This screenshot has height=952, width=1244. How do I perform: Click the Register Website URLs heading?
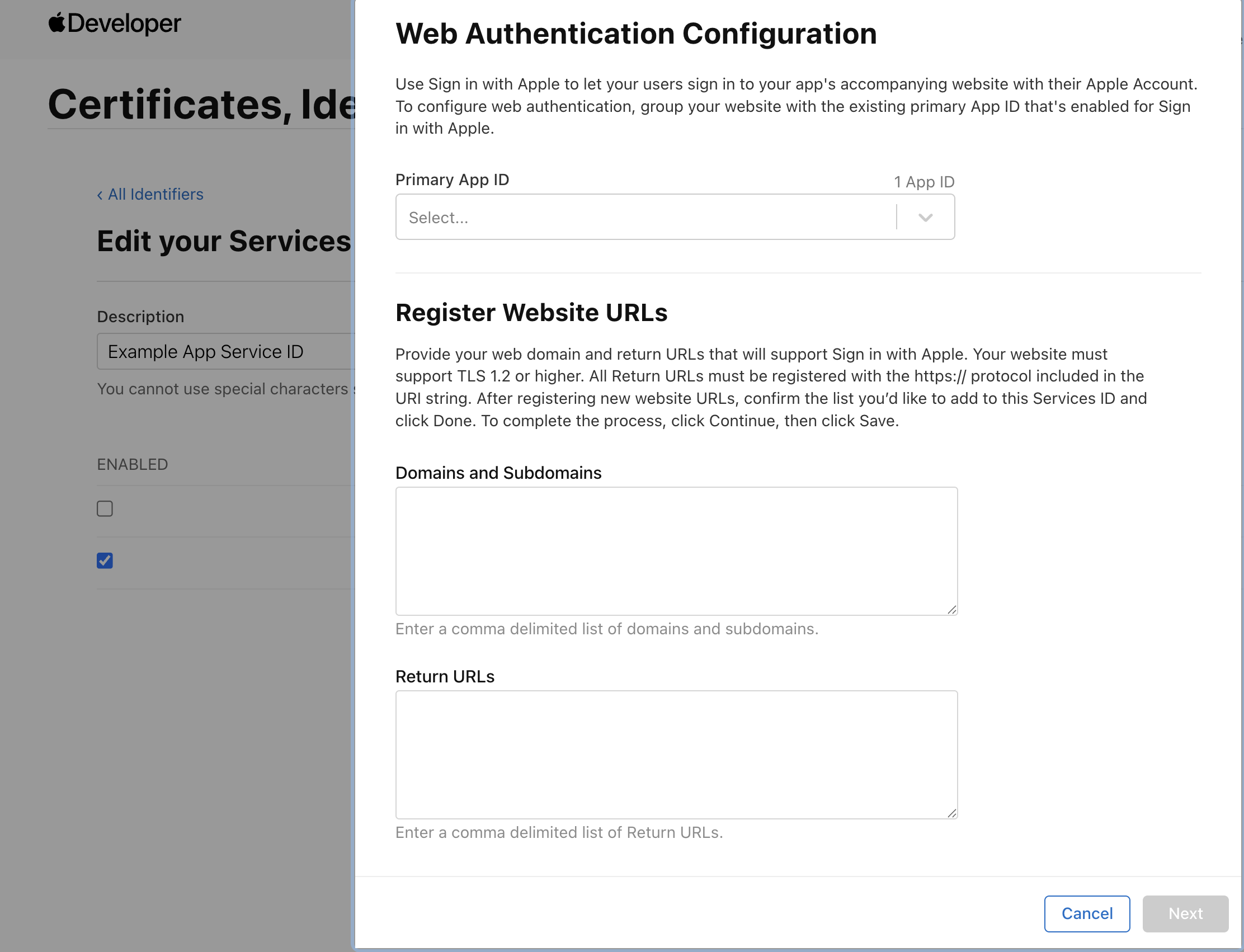[531, 312]
